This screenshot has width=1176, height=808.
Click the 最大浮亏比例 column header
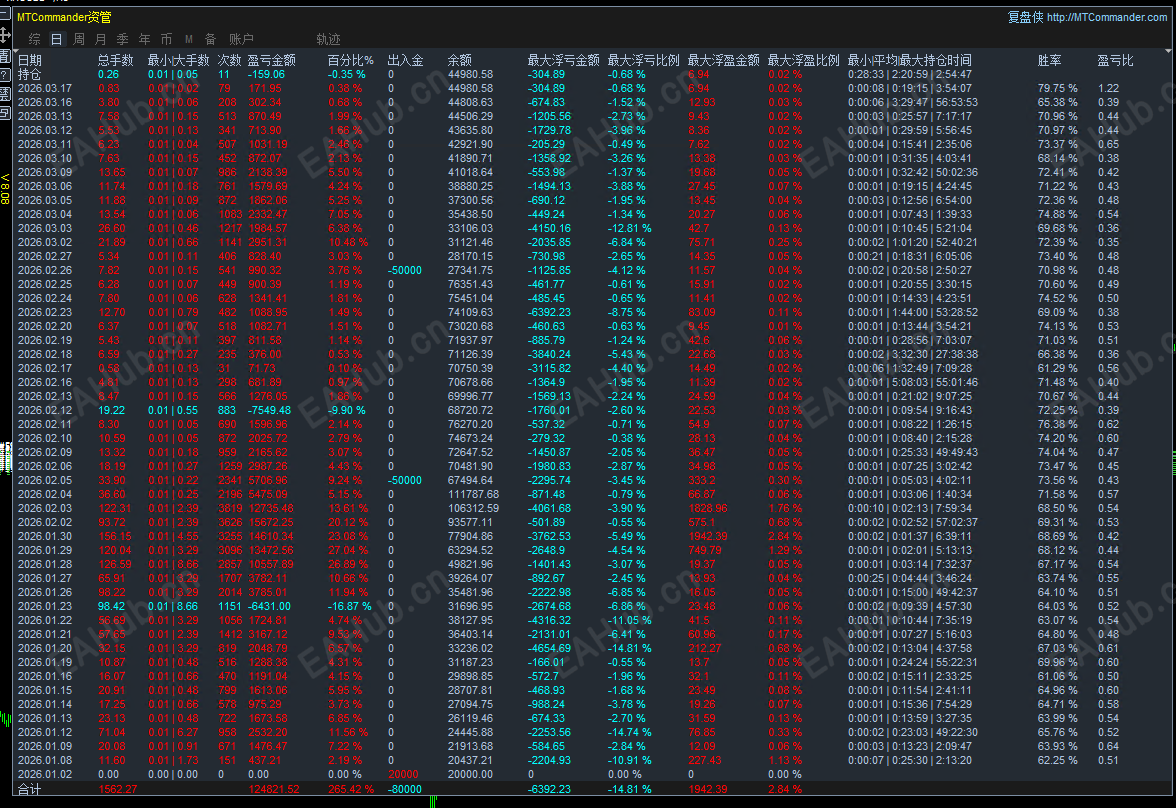(x=644, y=60)
